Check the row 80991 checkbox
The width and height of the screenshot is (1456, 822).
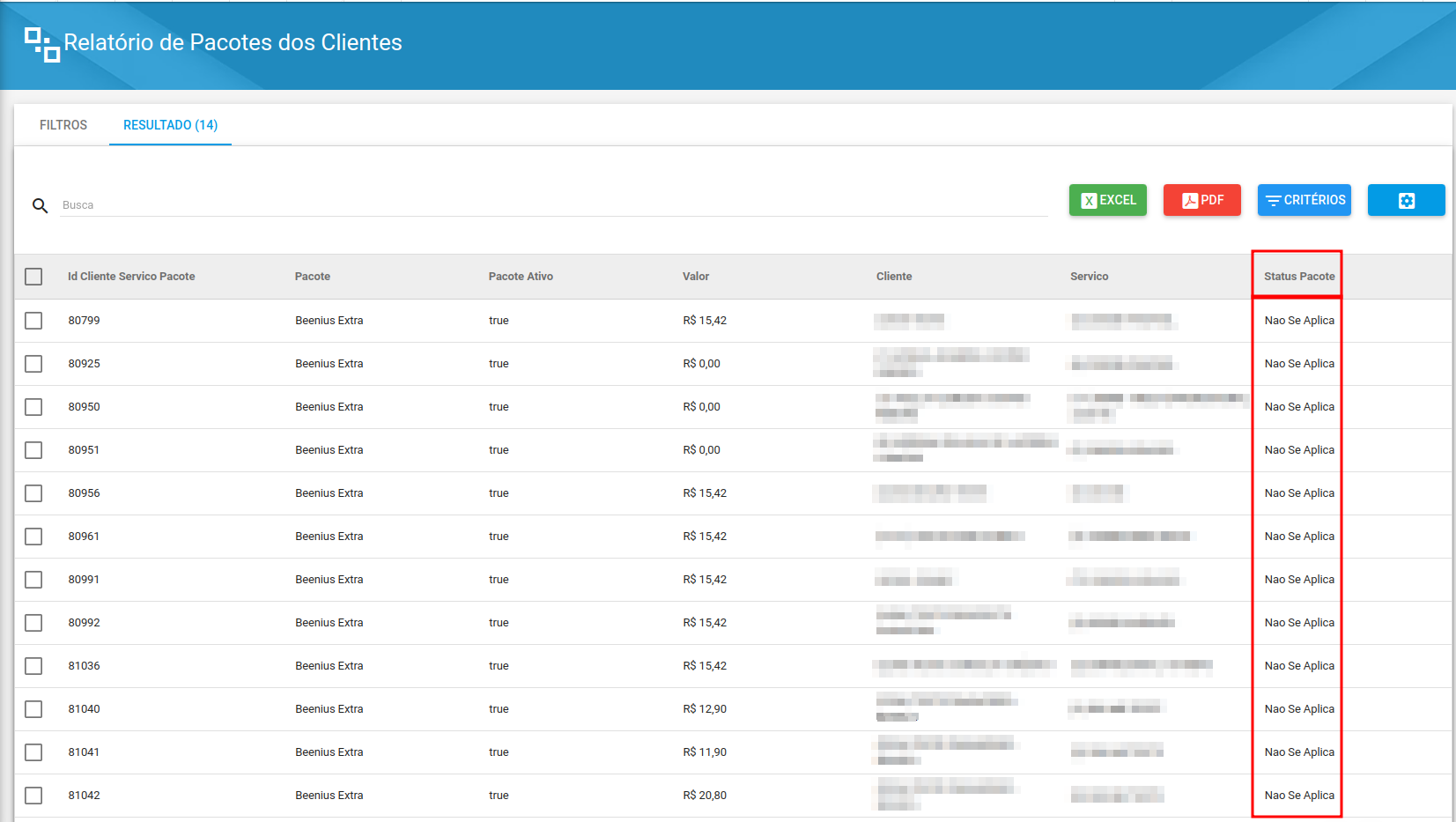click(x=33, y=580)
